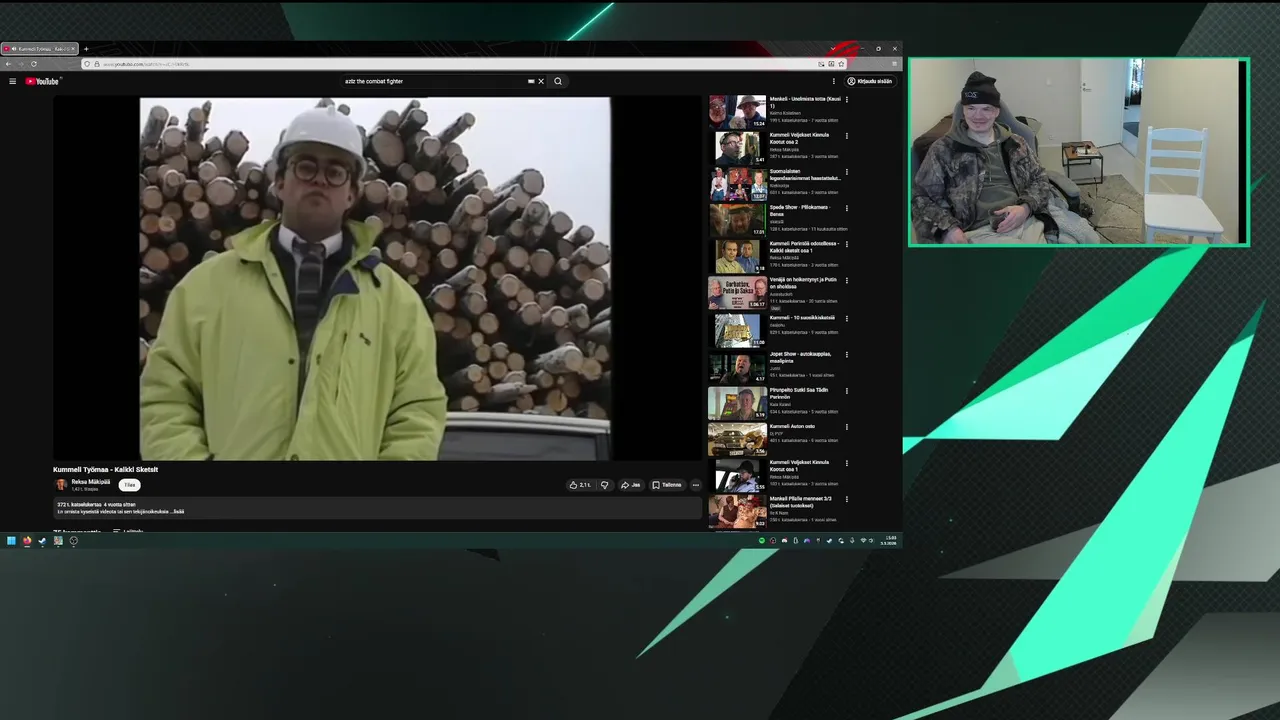Open the Windows Start menu
The height and width of the screenshot is (720, 1280).
11,541
